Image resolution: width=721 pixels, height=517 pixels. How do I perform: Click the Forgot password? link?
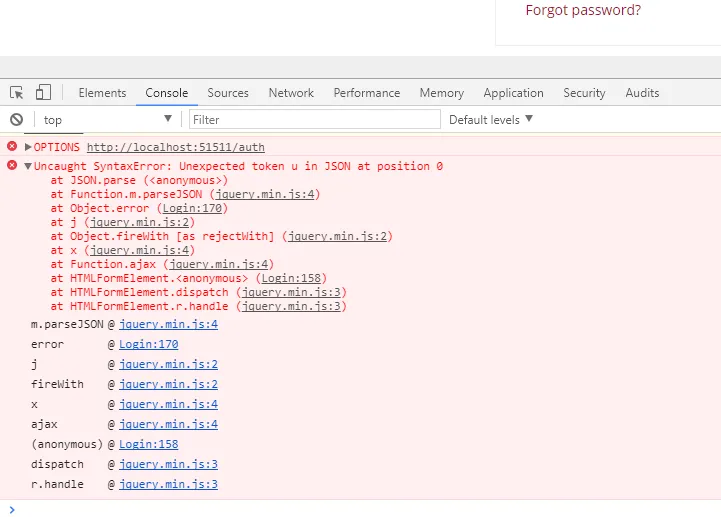(583, 11)
